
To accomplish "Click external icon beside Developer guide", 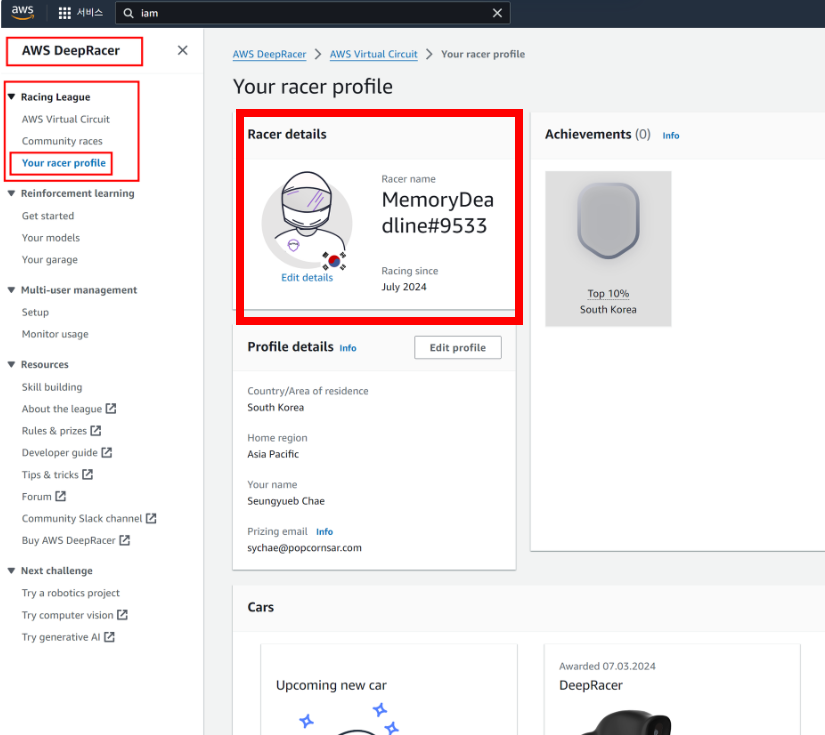I will (x=106, y=452).
